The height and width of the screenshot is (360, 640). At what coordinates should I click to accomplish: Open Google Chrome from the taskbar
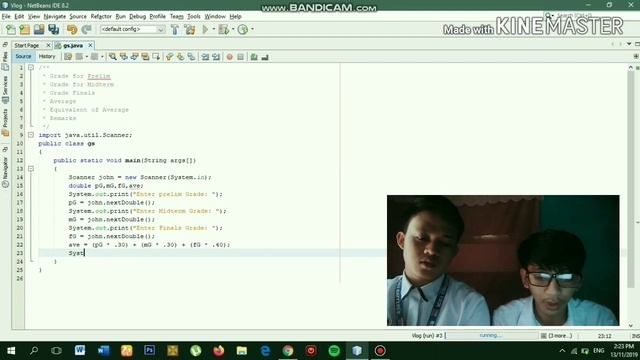tap(288, 351)
